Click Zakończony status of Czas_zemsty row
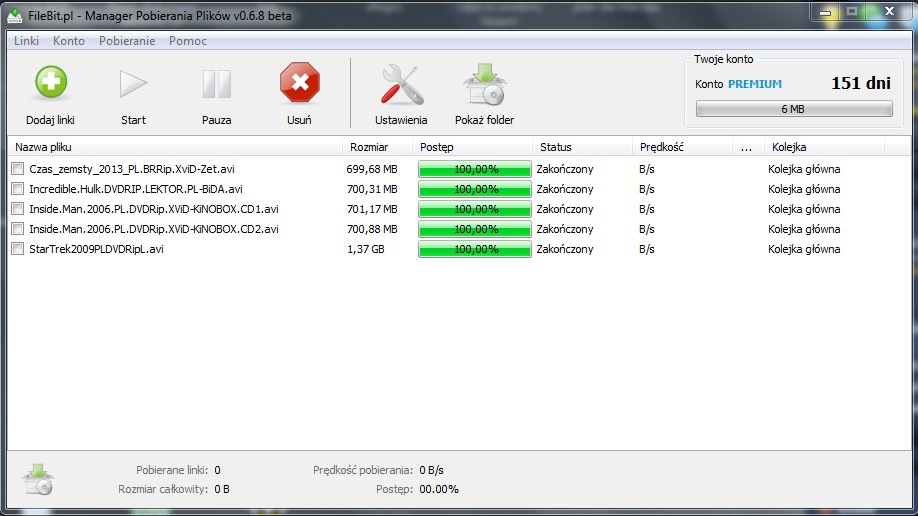This screenshot has width=918, height=516. (x=565, y=169)
